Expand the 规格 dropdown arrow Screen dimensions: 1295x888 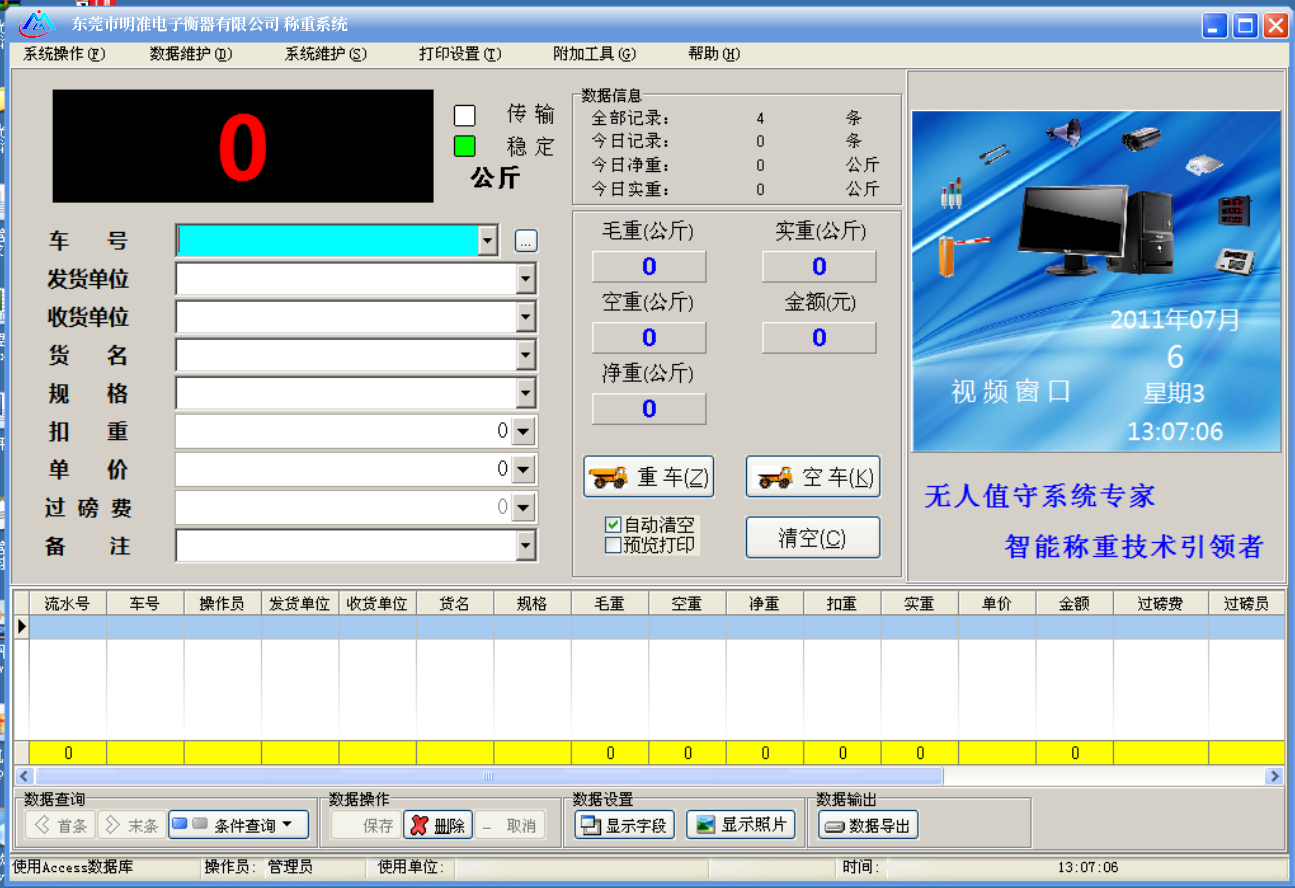tap(526, 393)
